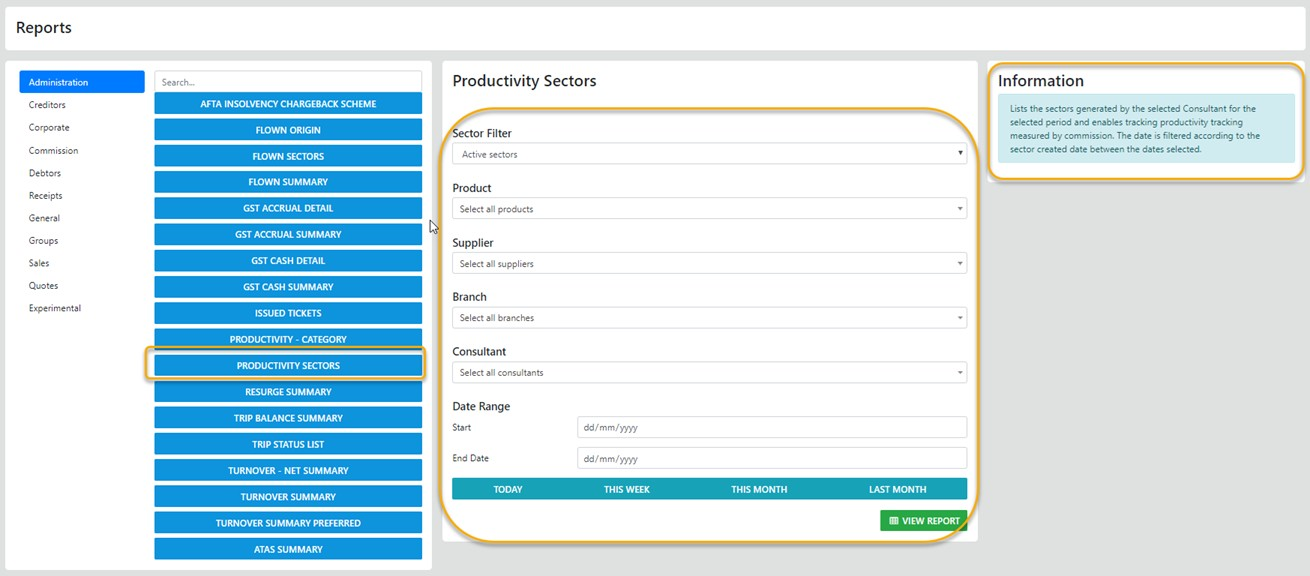The image size is (1310, 576).
Task: Click the Start date input field
Action: 771,427
